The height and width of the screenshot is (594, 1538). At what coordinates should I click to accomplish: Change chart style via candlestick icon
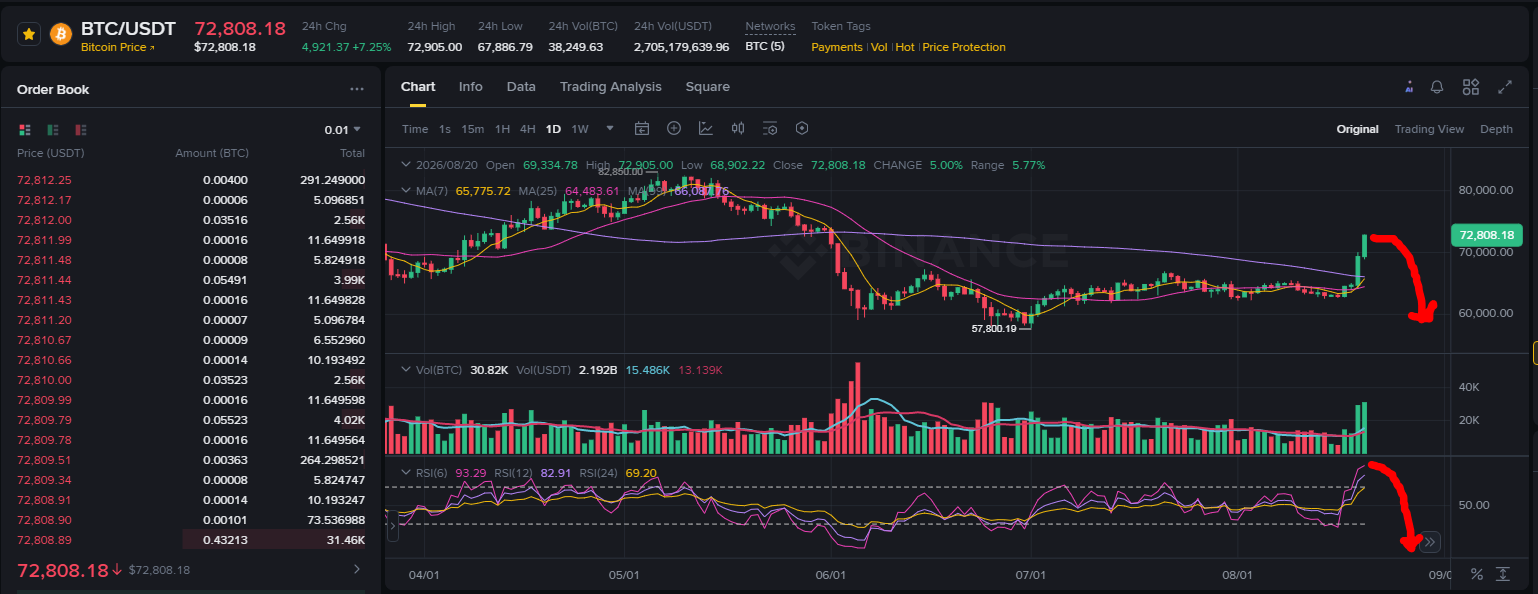[x=738, y=128]
